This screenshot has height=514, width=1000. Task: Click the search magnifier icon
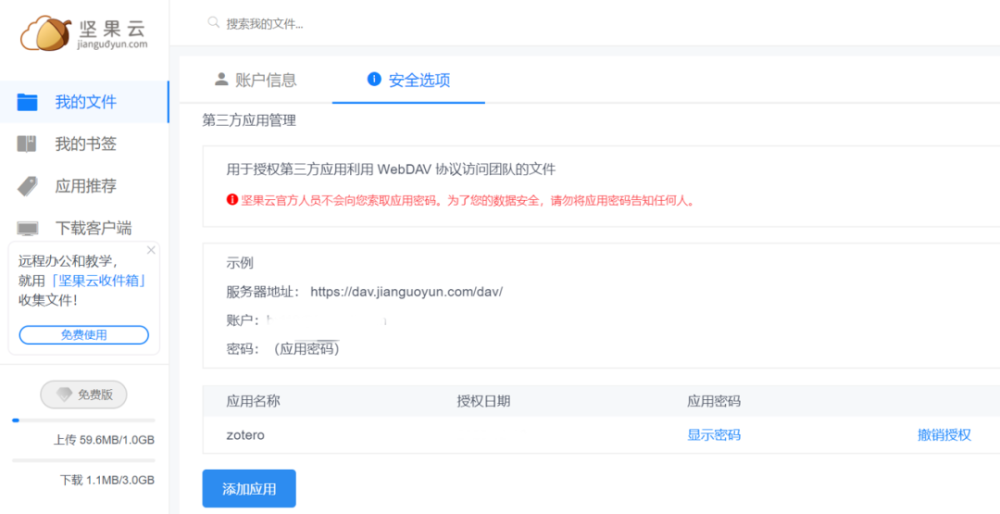pos(214,23)
